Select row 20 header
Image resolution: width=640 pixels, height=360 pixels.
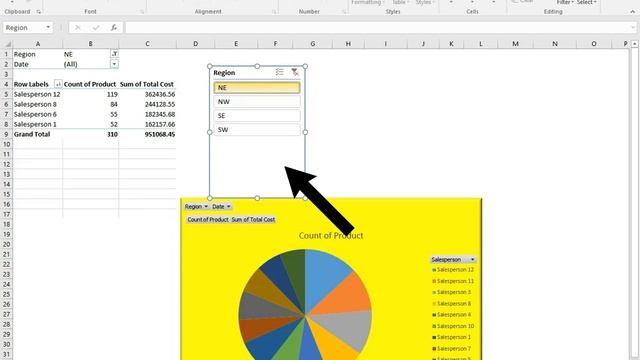coord(6,244)
